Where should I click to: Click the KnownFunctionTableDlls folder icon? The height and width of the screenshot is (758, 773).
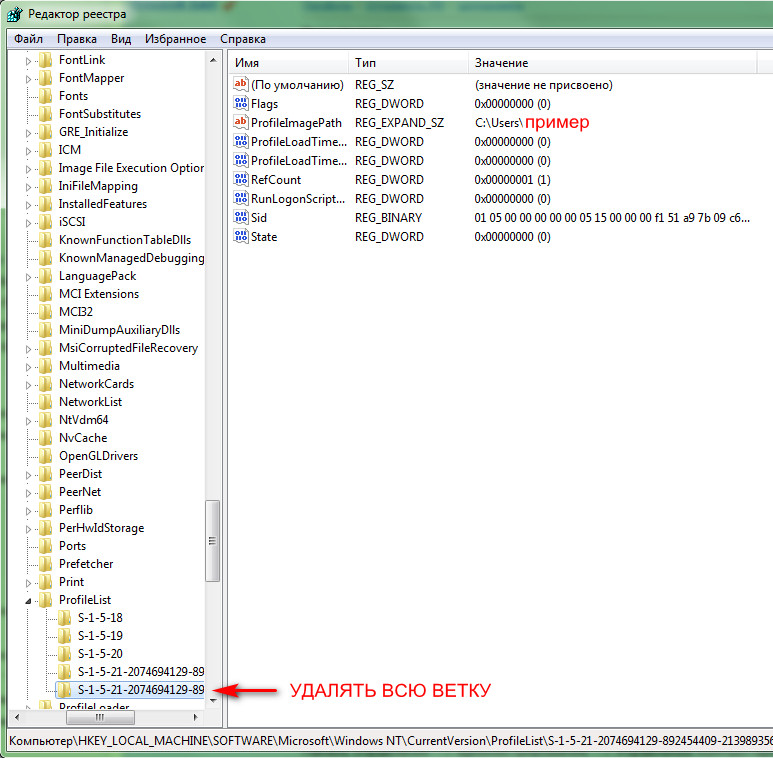pyautogui.click(x=45, y=240)
